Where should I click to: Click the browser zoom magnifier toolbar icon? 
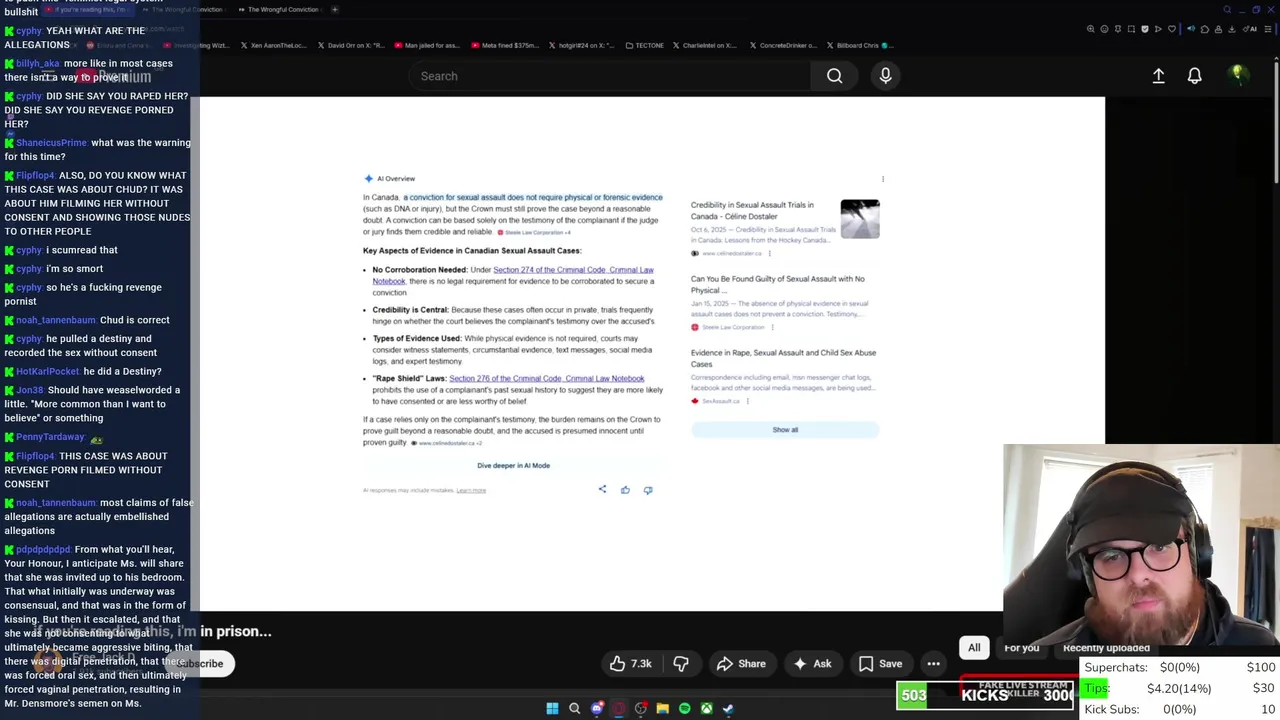point(1091,29)
